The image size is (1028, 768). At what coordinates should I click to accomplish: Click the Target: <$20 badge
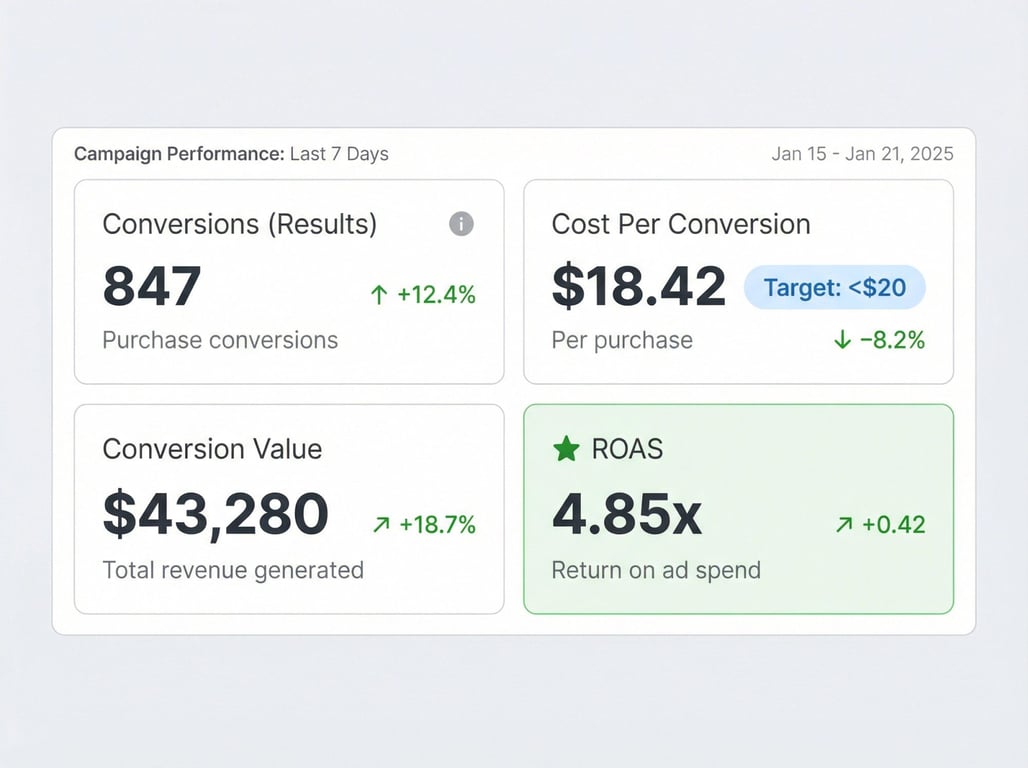(x=835, y=288)
